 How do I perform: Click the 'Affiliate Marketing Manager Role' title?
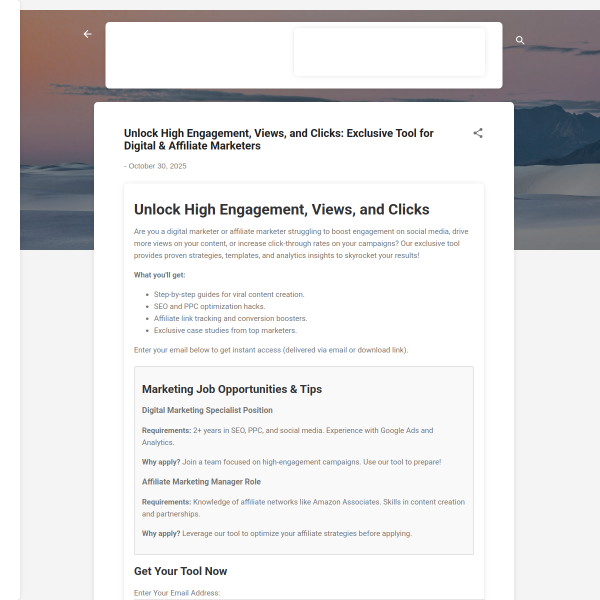[200, 482]
